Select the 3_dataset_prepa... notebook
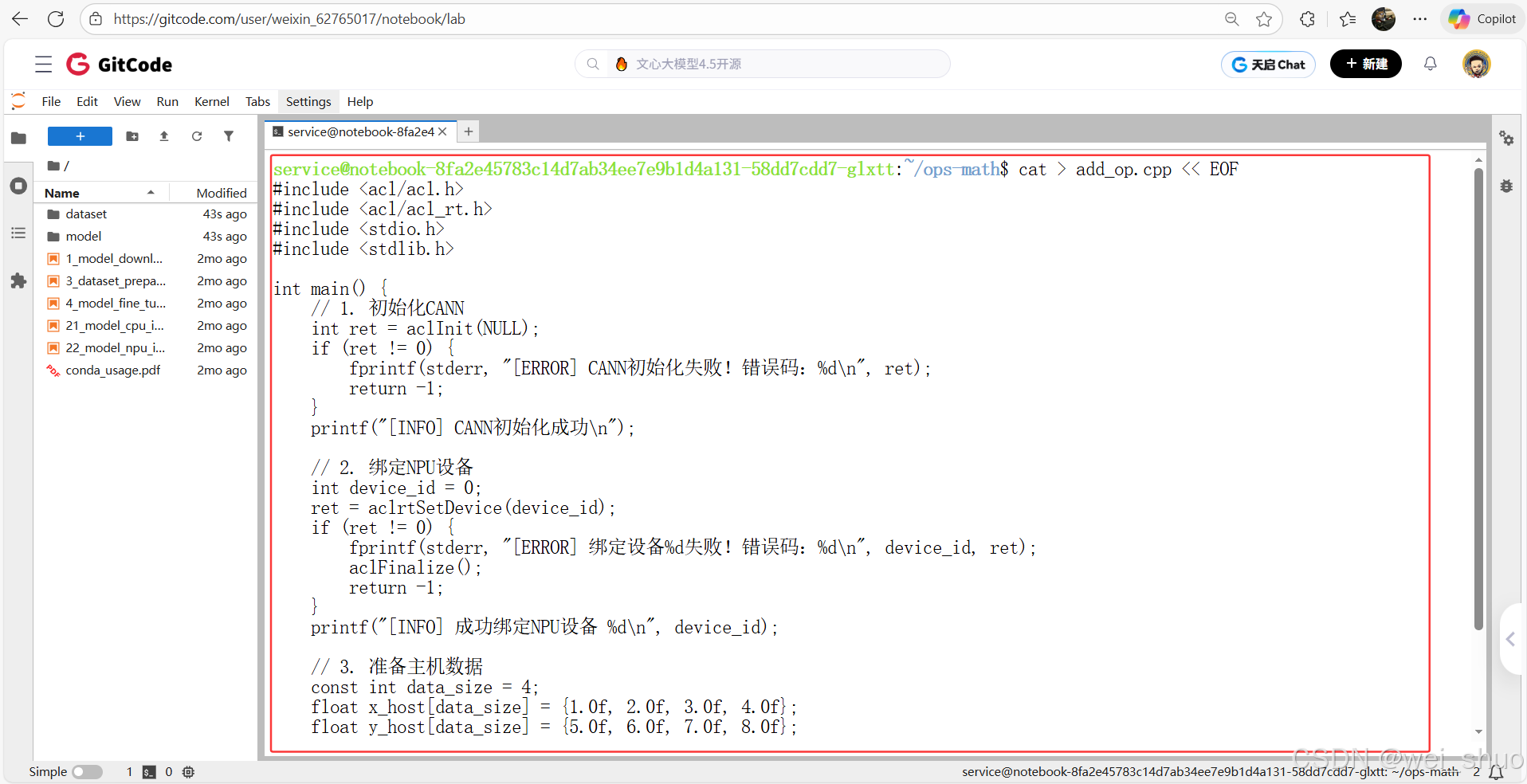 tap(147, 281)
